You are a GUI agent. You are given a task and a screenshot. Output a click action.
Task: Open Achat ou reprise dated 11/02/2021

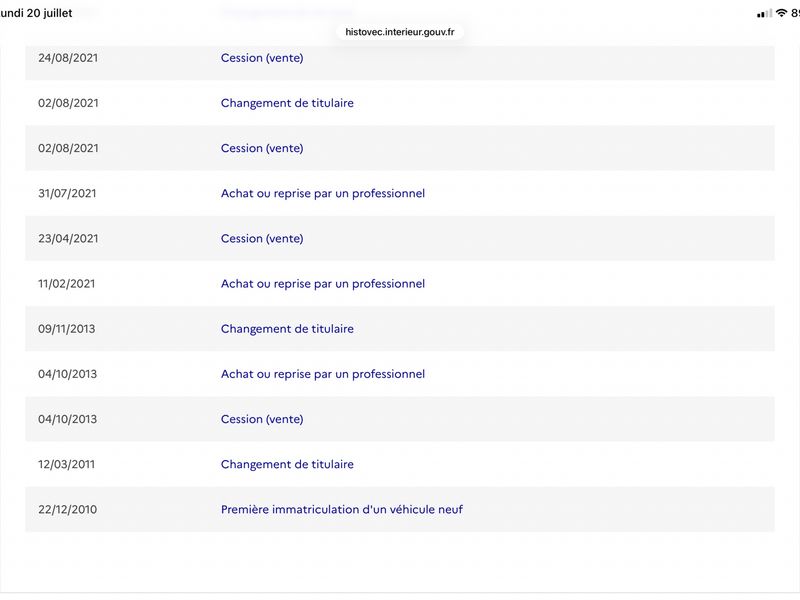click(x=322, y=284)
